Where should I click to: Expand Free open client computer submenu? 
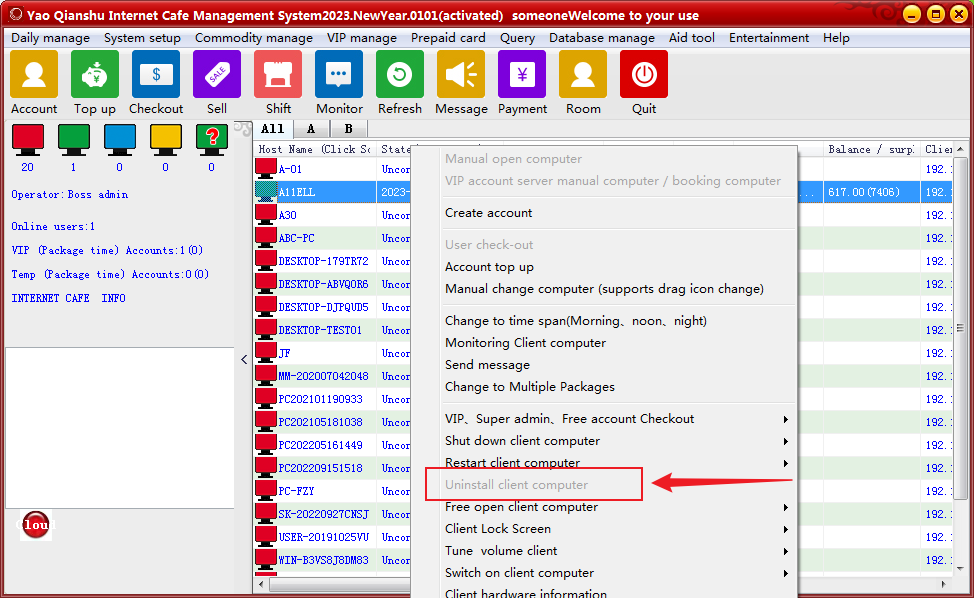786,507
